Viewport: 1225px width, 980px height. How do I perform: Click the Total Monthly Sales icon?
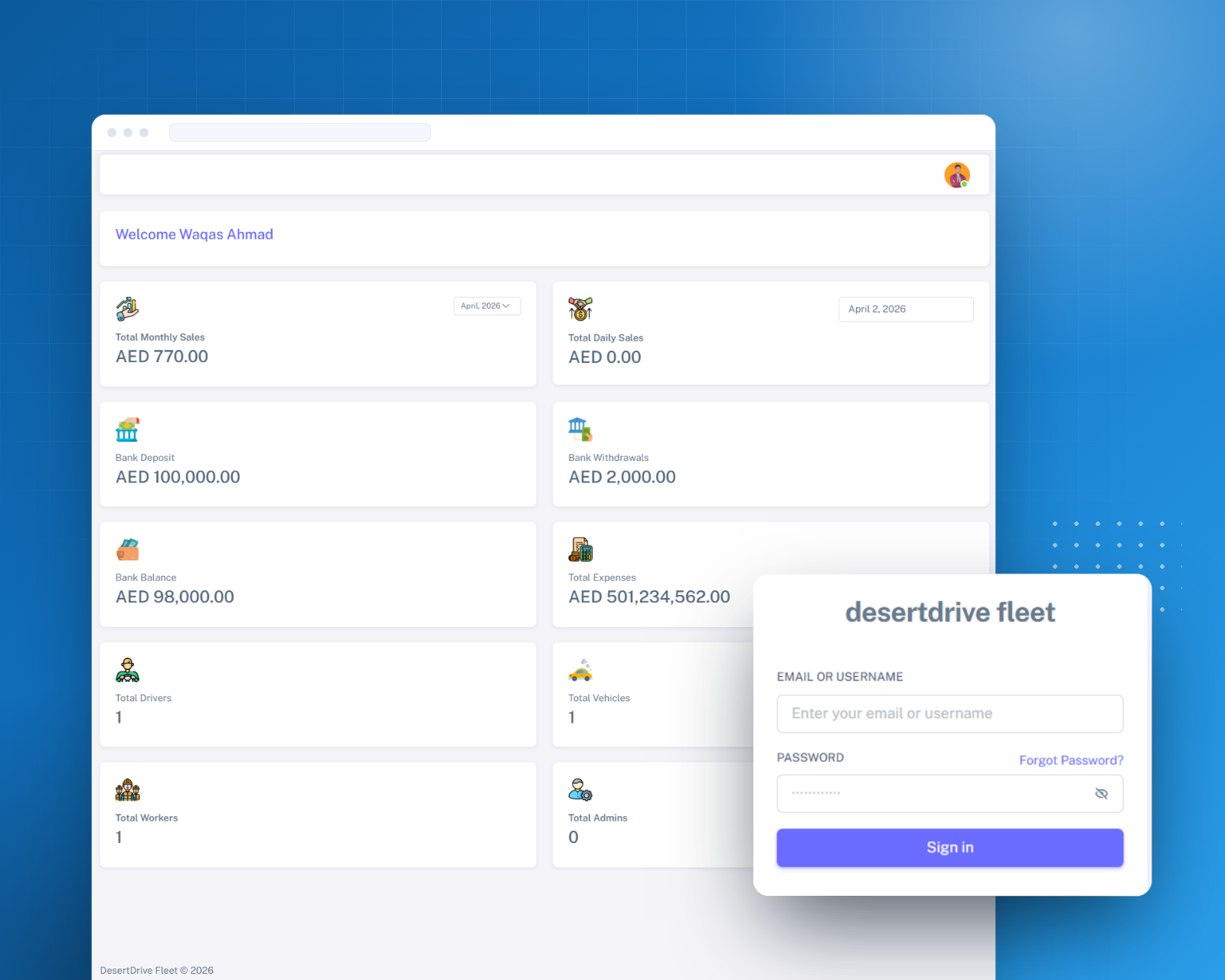[x=127, y=309]
